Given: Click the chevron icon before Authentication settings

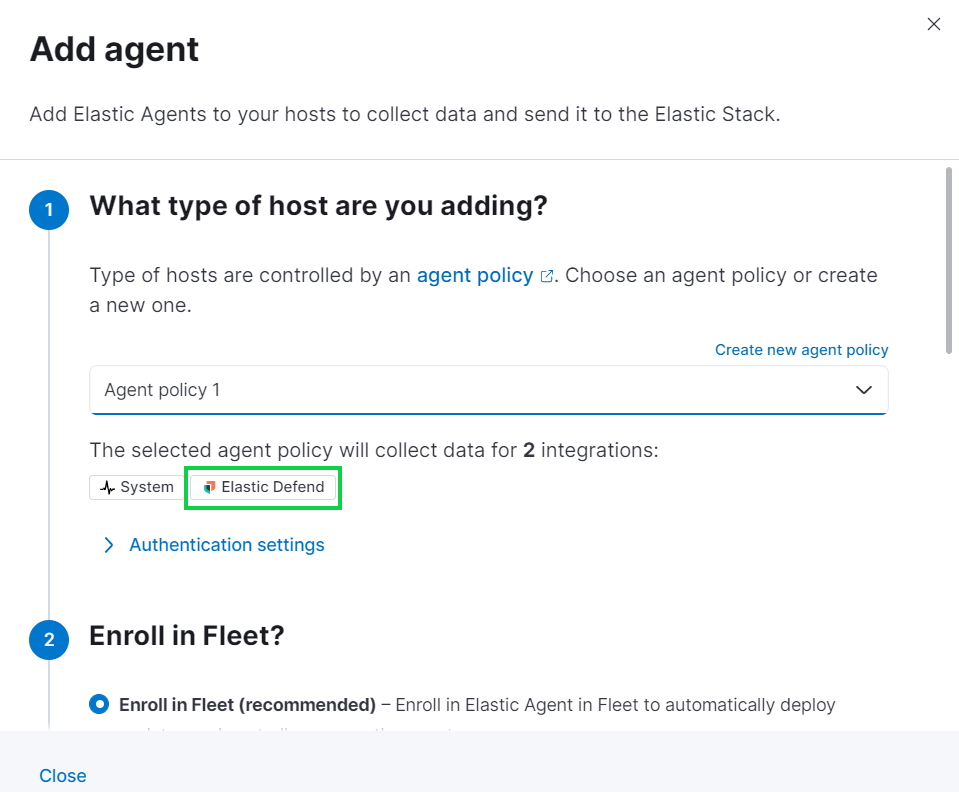Looking at the screenshot, I should pyautogui.click(x=109, y=545).
